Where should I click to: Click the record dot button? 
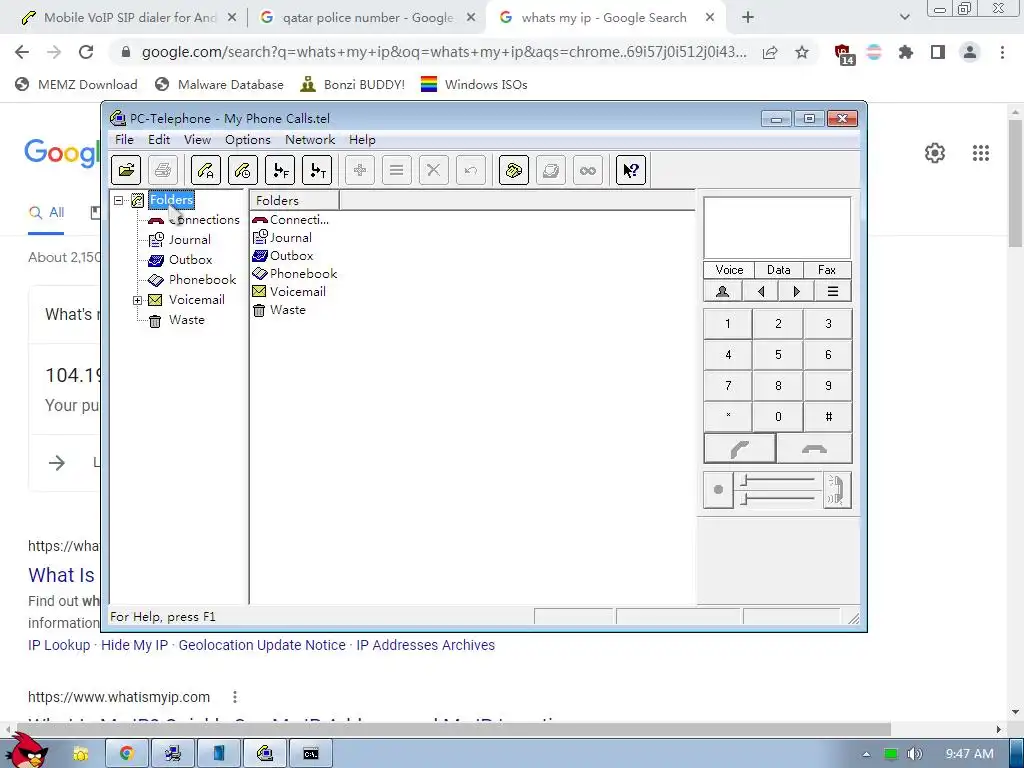tap(718, 489)
